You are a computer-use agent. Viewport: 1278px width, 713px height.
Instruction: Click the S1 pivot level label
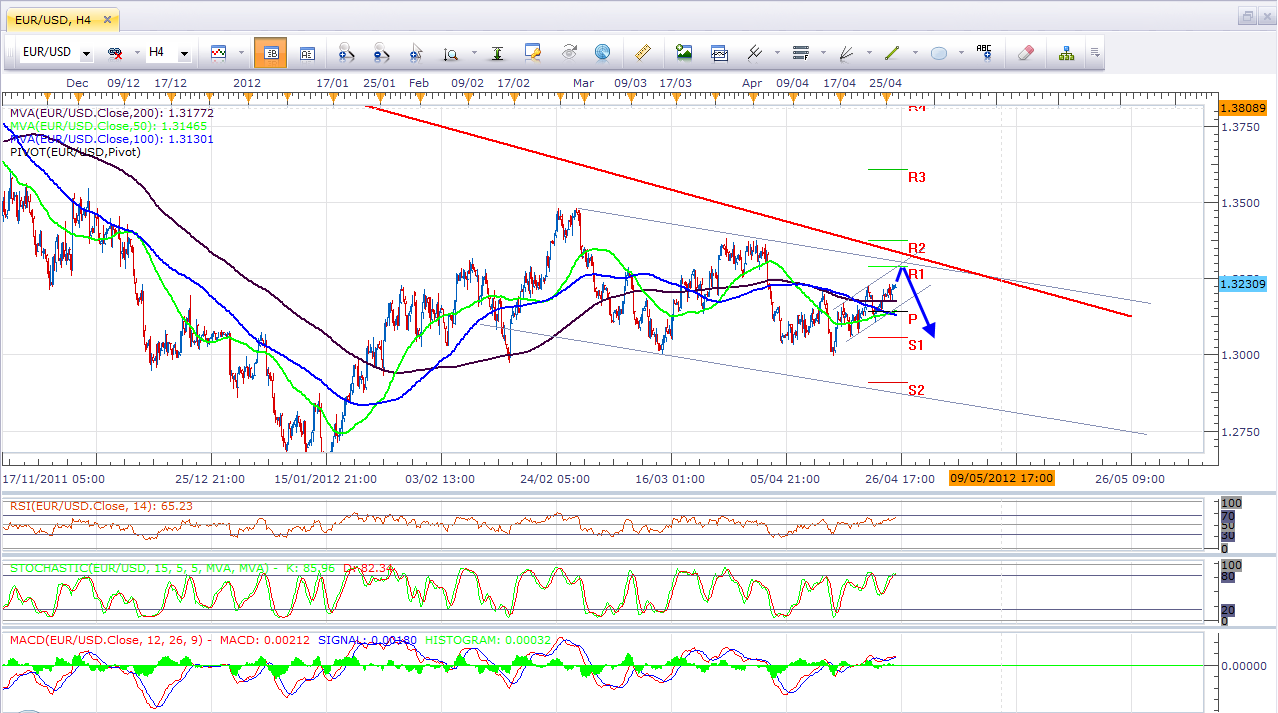tap(916, 345)
